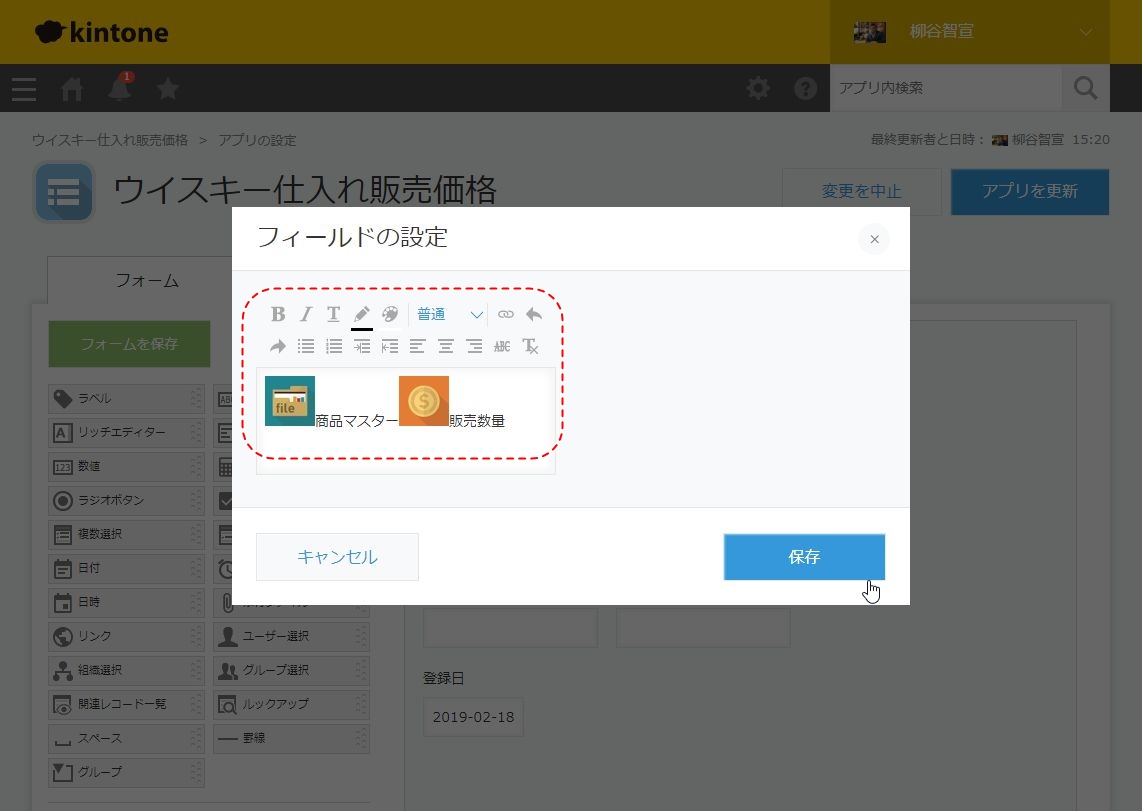Align text left
The width and height of the screenshot is (1142, 811).
(417, 346)
